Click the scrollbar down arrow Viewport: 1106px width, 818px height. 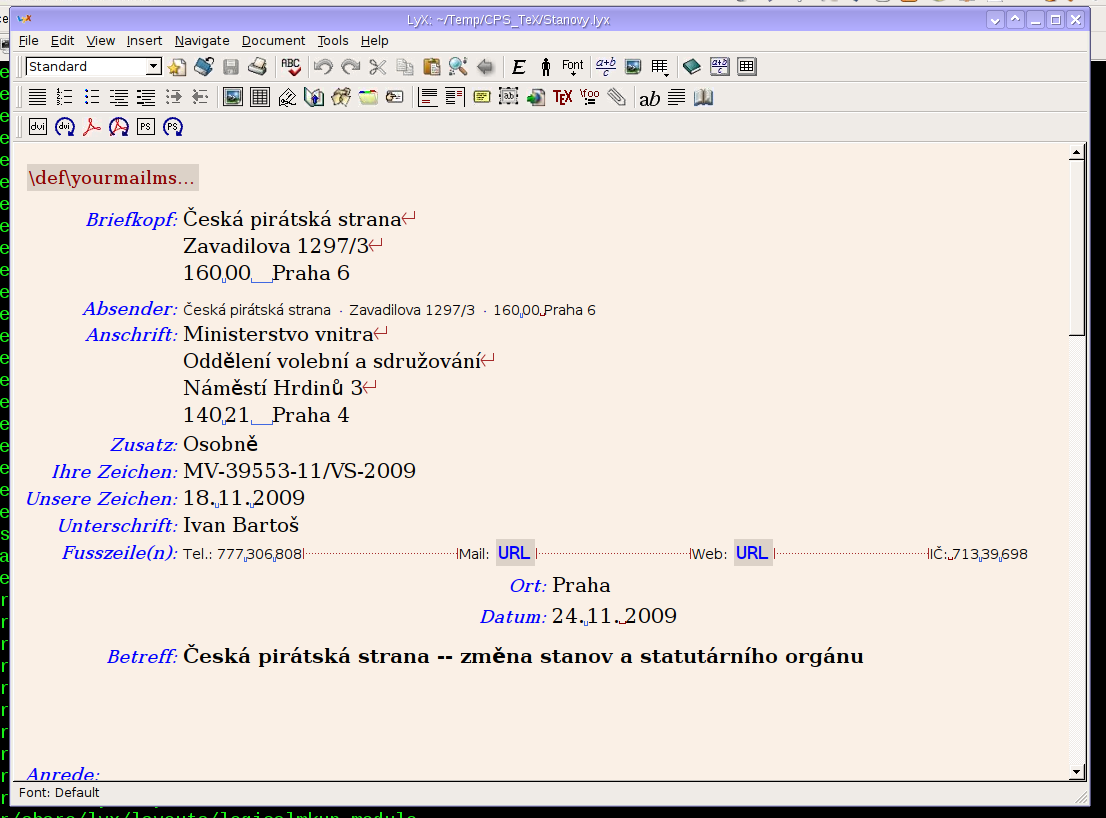pyautogui.click(x=1076, y=771)
